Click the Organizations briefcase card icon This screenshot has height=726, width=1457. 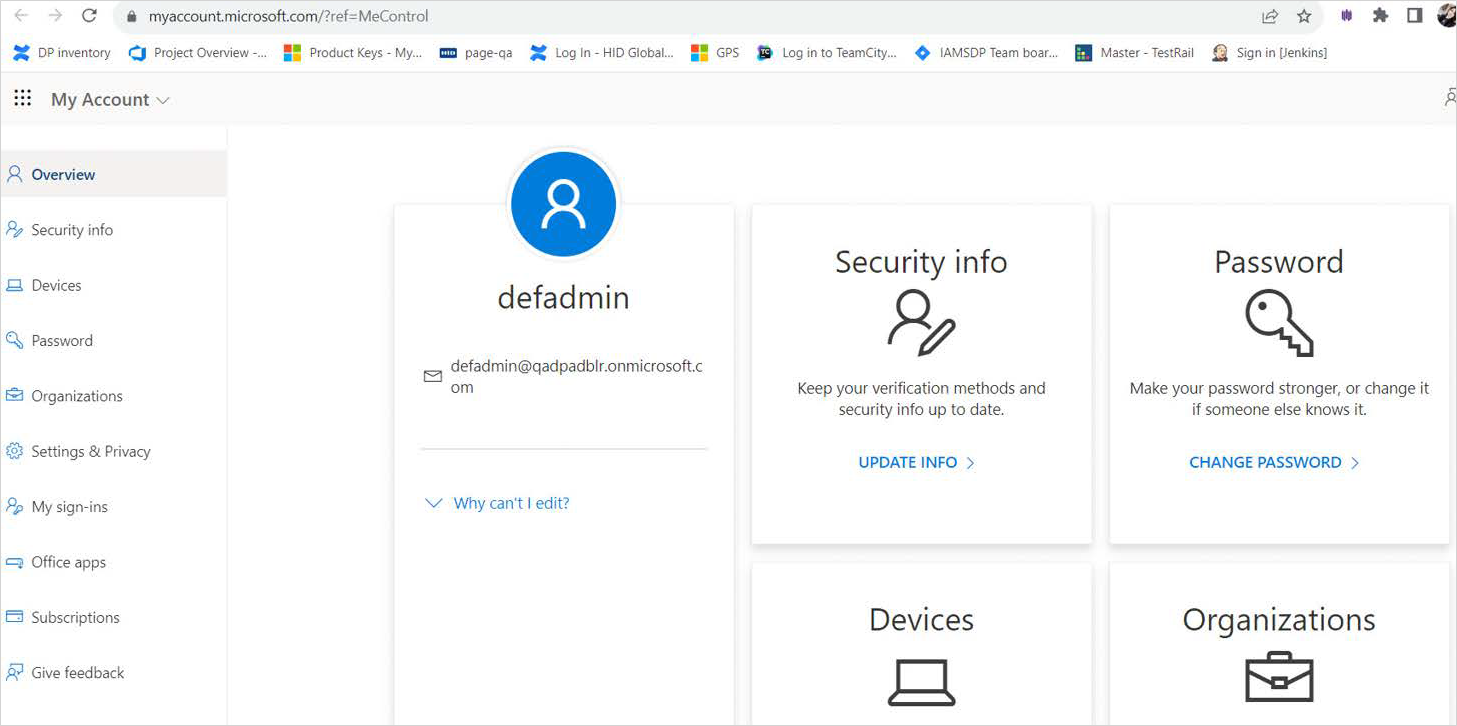tap(1278, 677)
